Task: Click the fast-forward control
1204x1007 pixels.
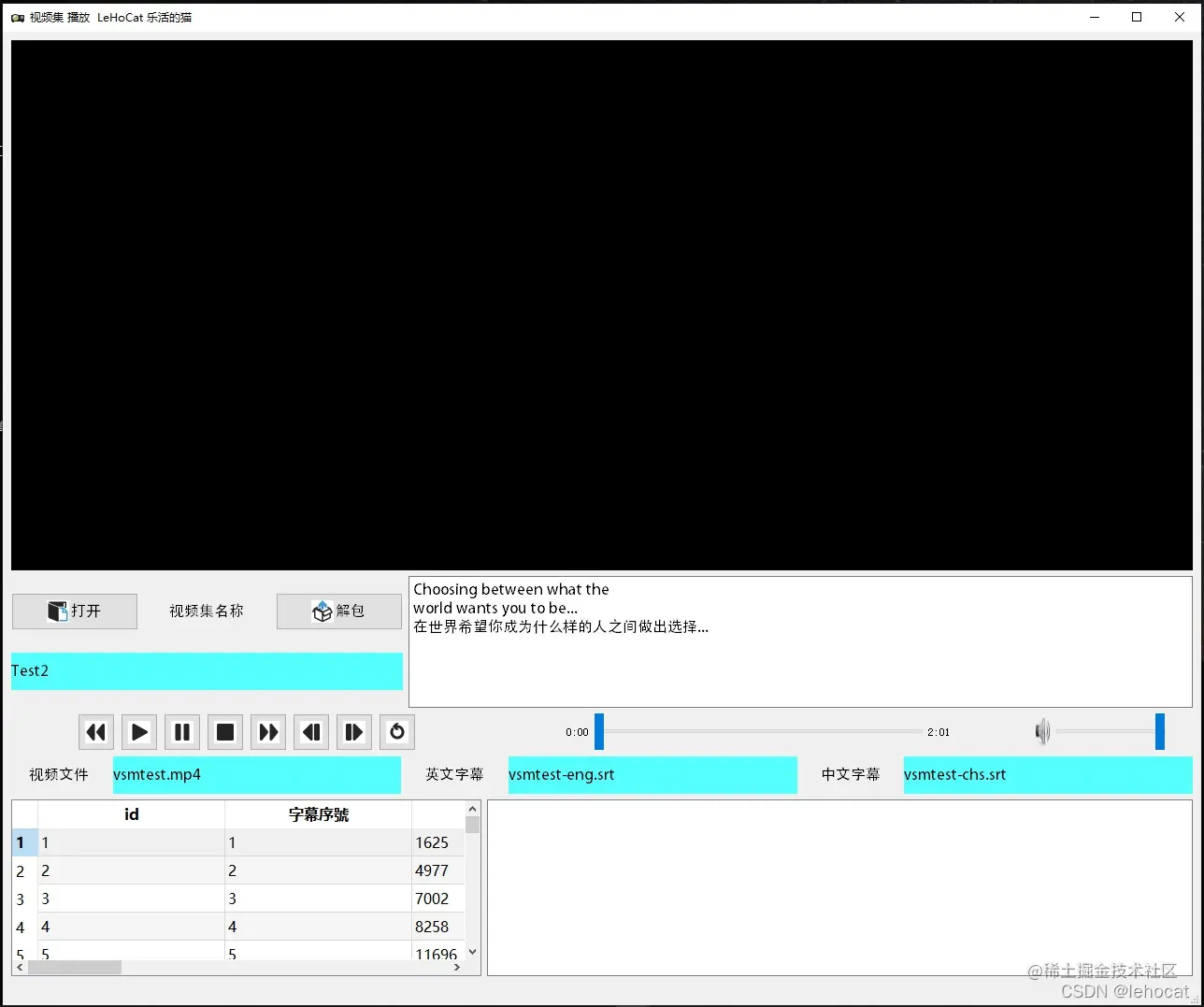Action: 268,732
